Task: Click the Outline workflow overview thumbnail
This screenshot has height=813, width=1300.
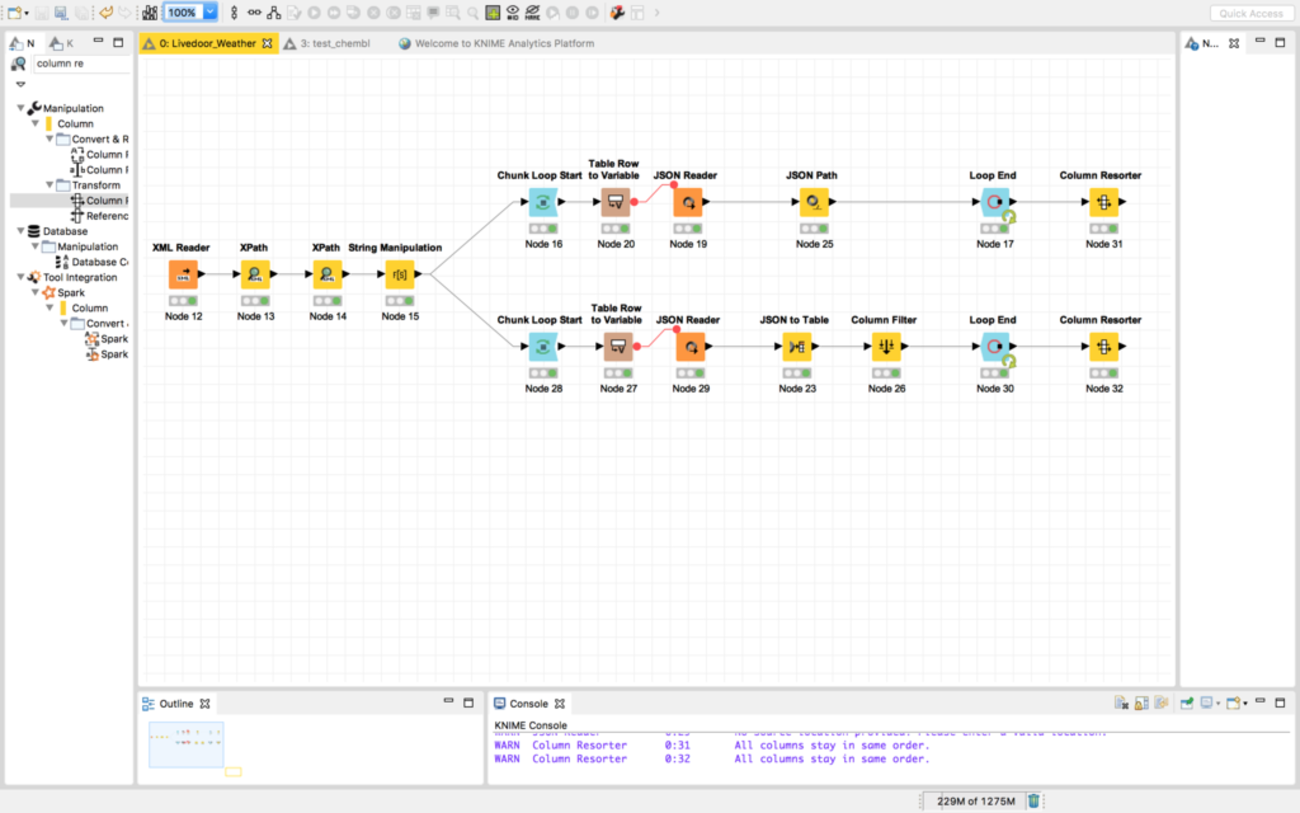Action: click(186, 745)
